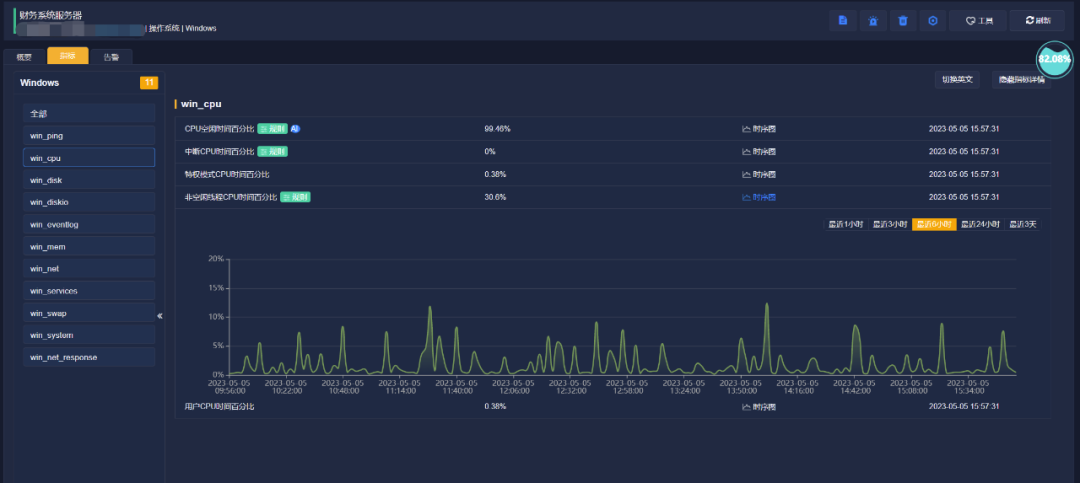Click the 用户CPU时间百分比 metric name

pyautogui.click(x=219, y=407)
